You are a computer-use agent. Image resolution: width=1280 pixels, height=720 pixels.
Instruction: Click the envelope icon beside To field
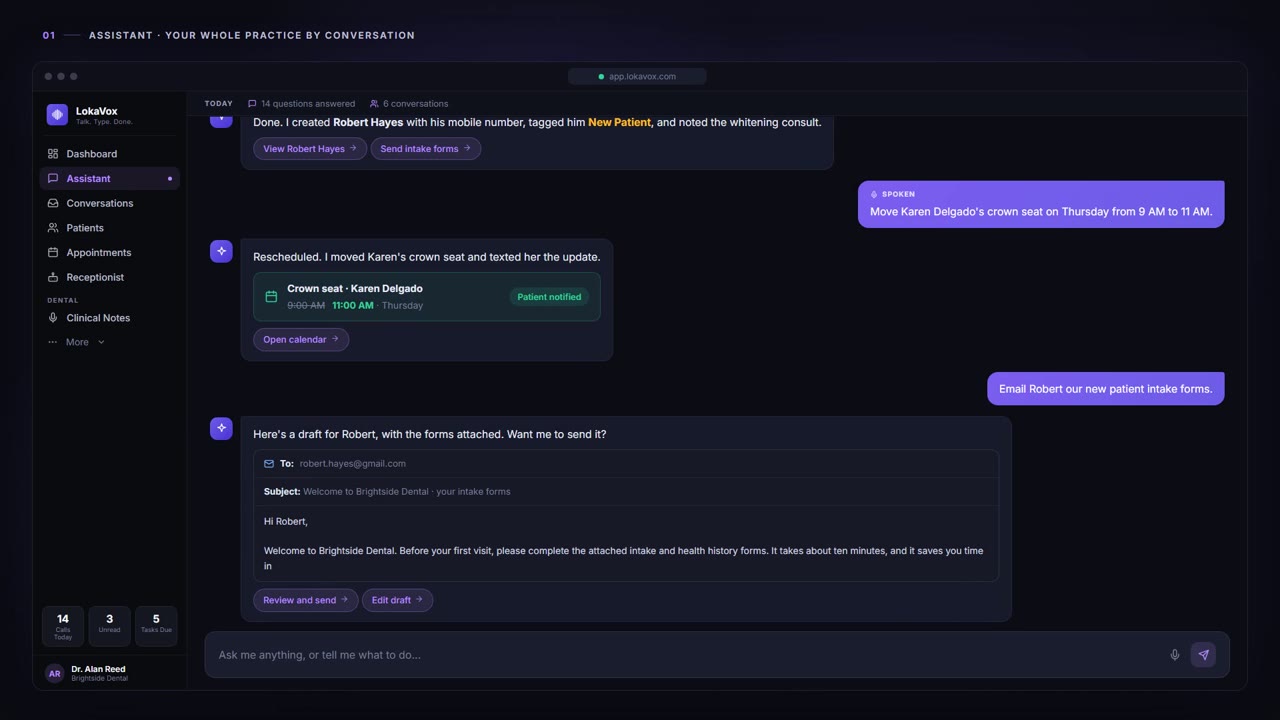[269, 464]
